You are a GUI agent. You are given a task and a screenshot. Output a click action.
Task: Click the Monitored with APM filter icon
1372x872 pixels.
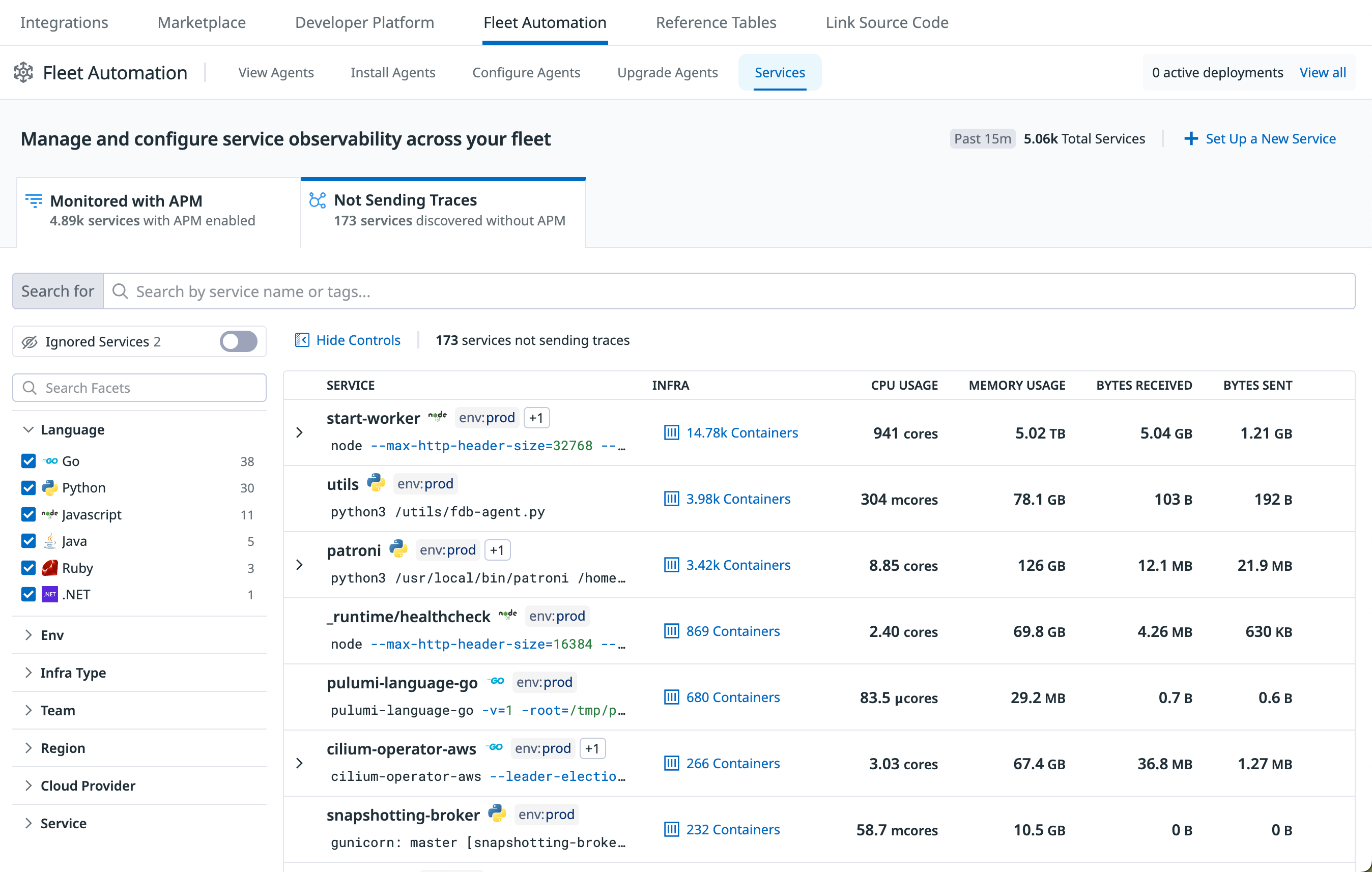click(x=34, y=200)
